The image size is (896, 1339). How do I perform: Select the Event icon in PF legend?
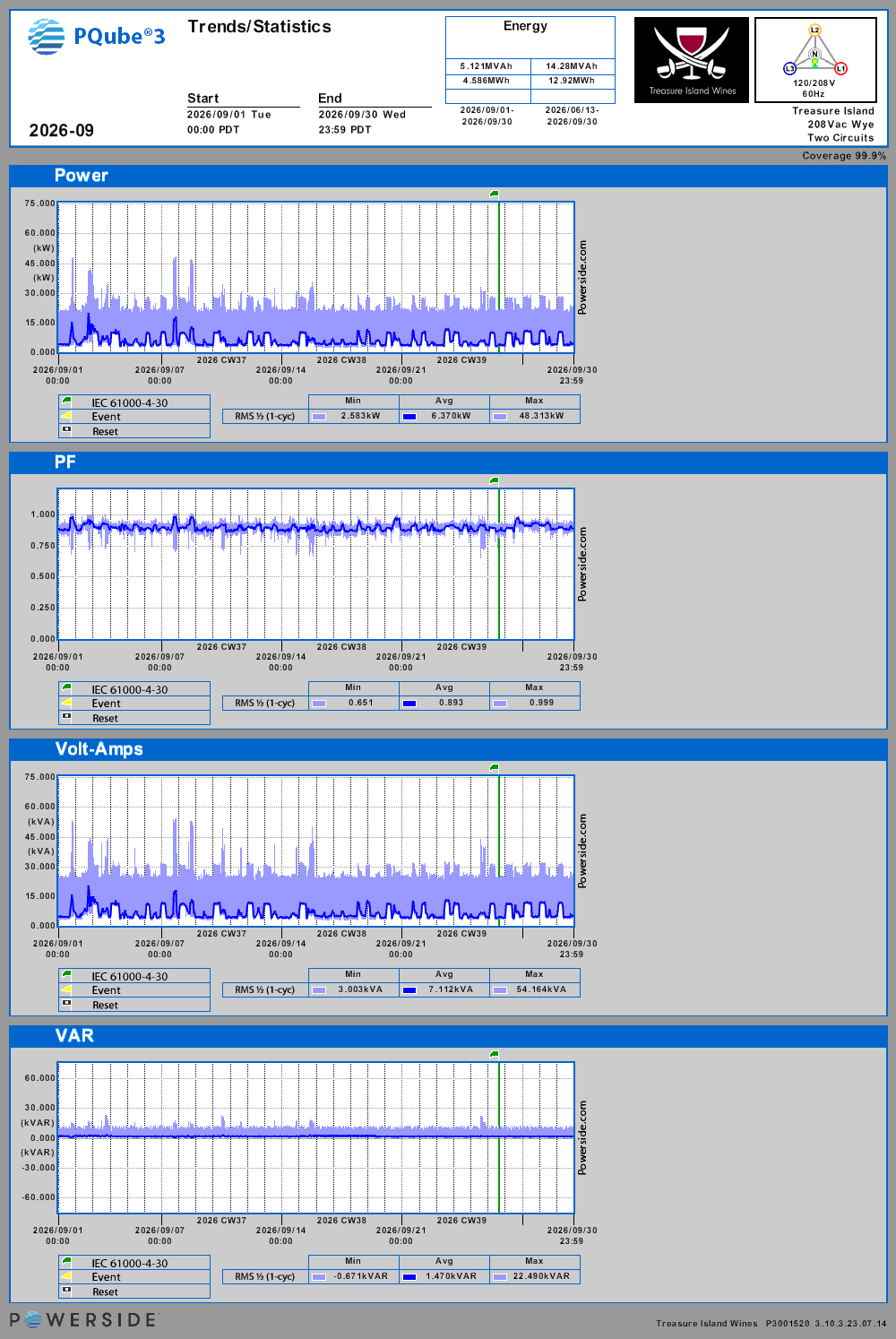click(x=66, y=703)
